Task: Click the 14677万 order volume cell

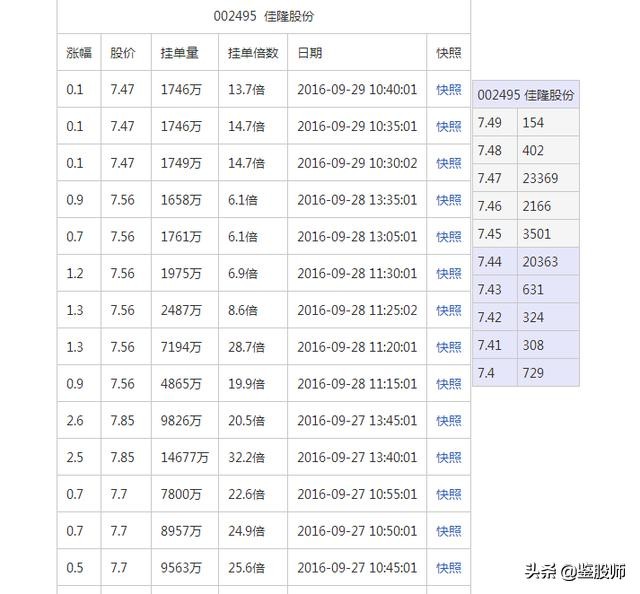Action: (184, 457)
